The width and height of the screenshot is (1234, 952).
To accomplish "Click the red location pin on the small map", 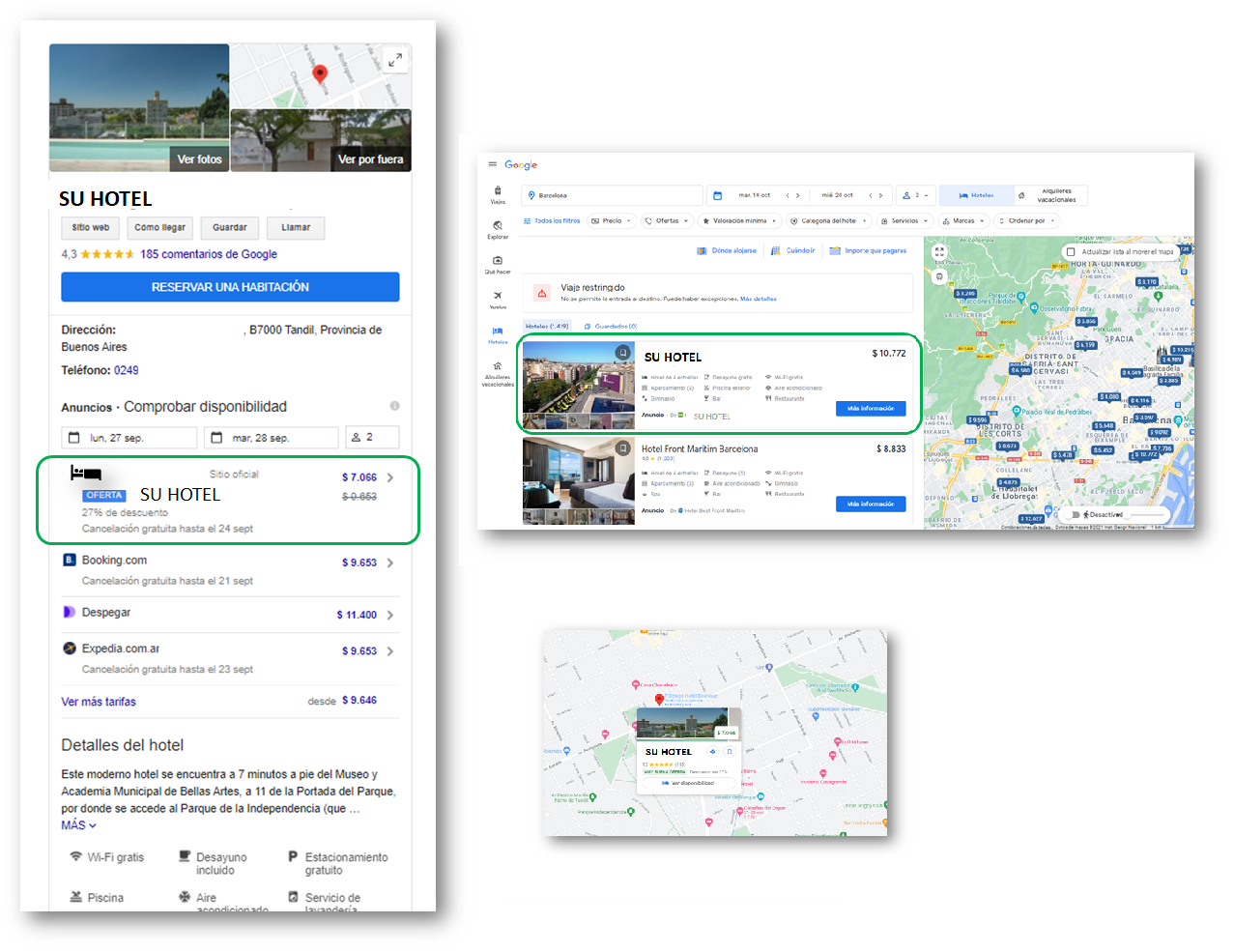I will point(659,699).
